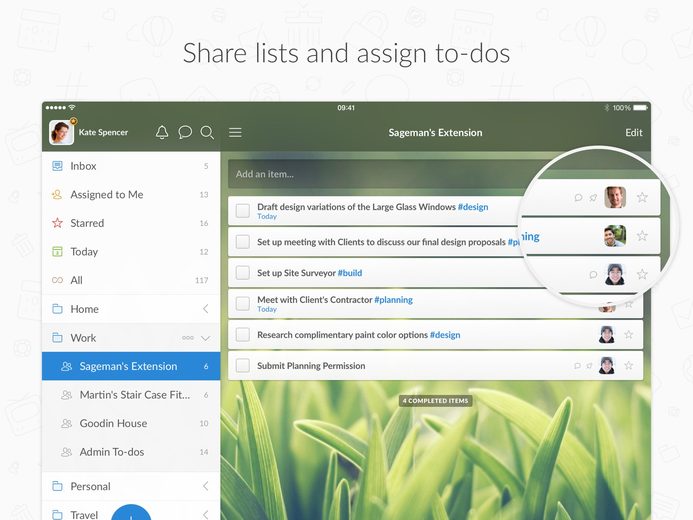Star the Research complimentary paint task
The image size is (693, 520).
pos(628,334)
